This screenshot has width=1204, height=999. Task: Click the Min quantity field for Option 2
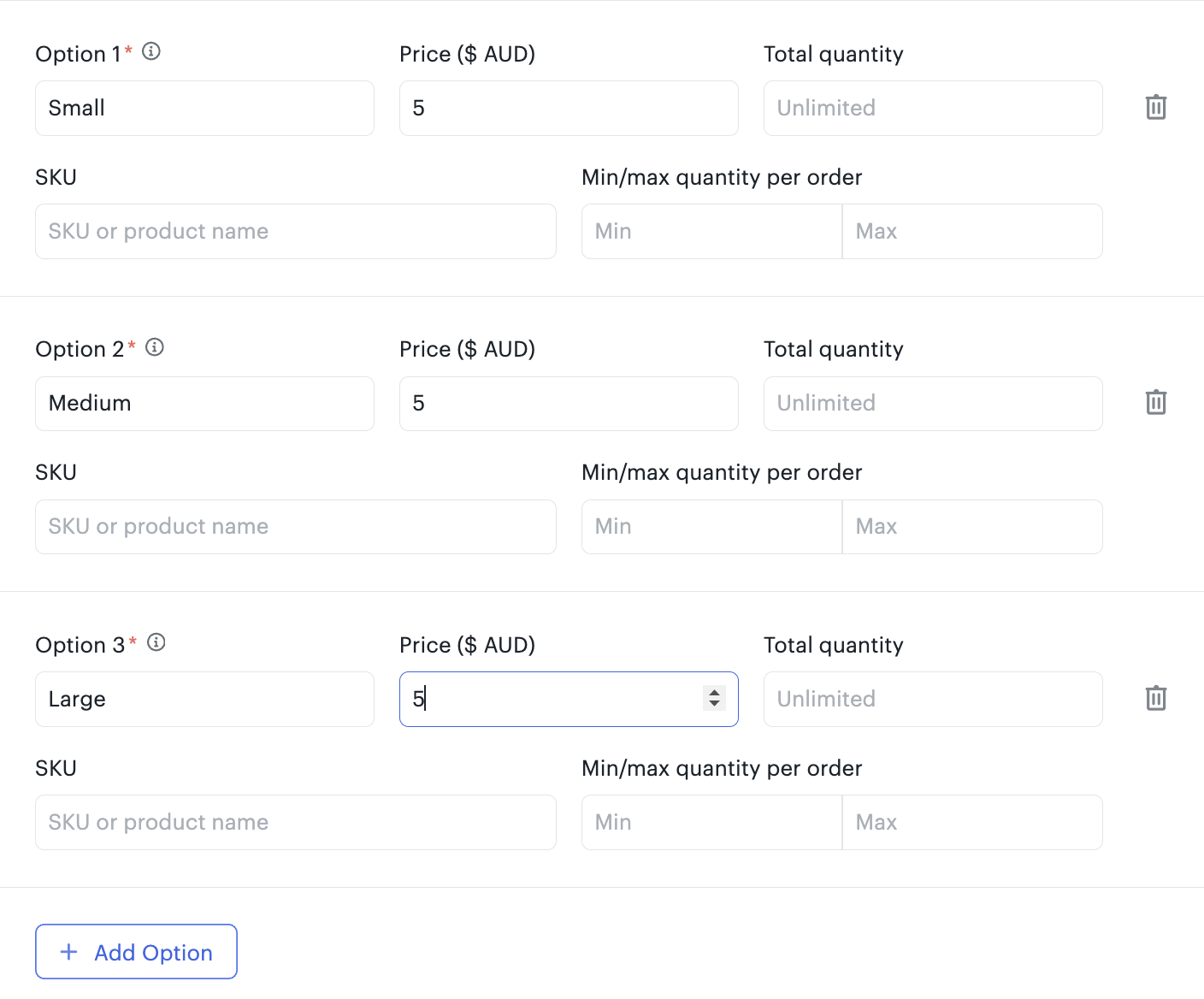coord(711,527)
